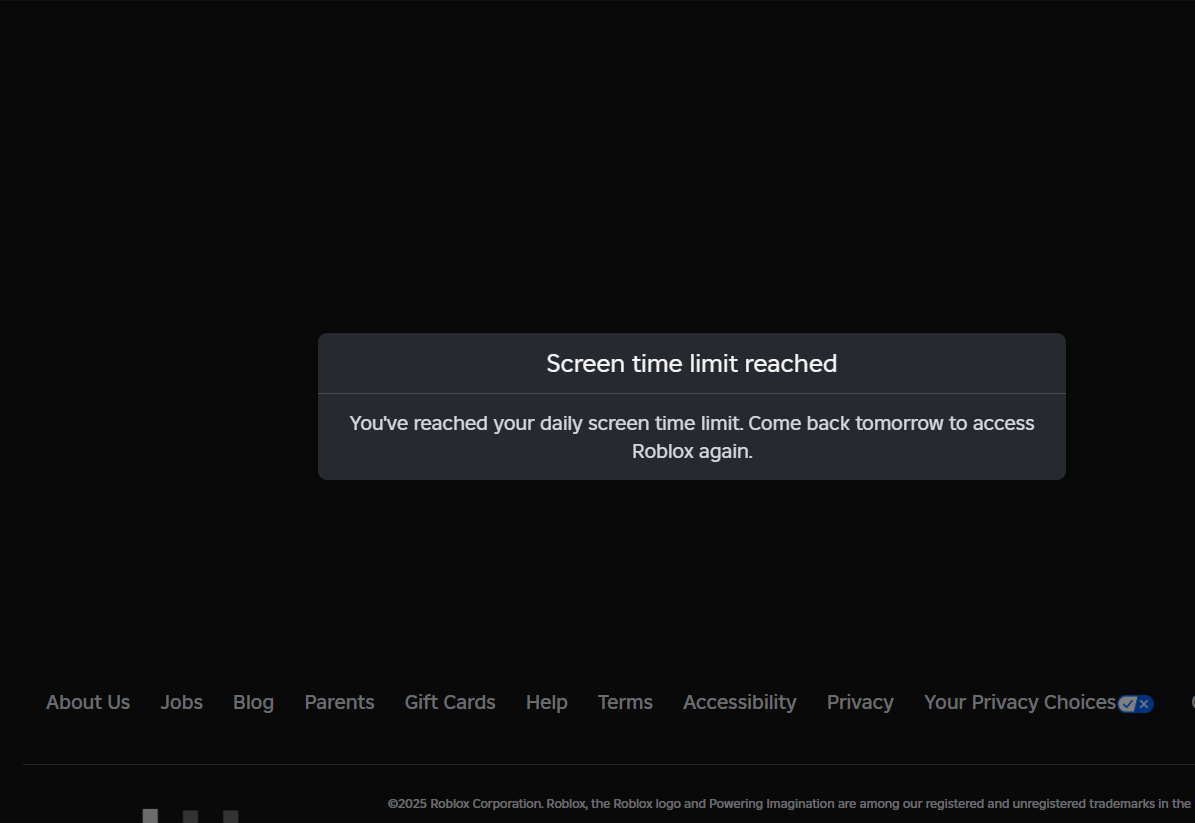Click the Your Privacy Choices opt-out icon

pyautogui.click(x=1135, y=703)
